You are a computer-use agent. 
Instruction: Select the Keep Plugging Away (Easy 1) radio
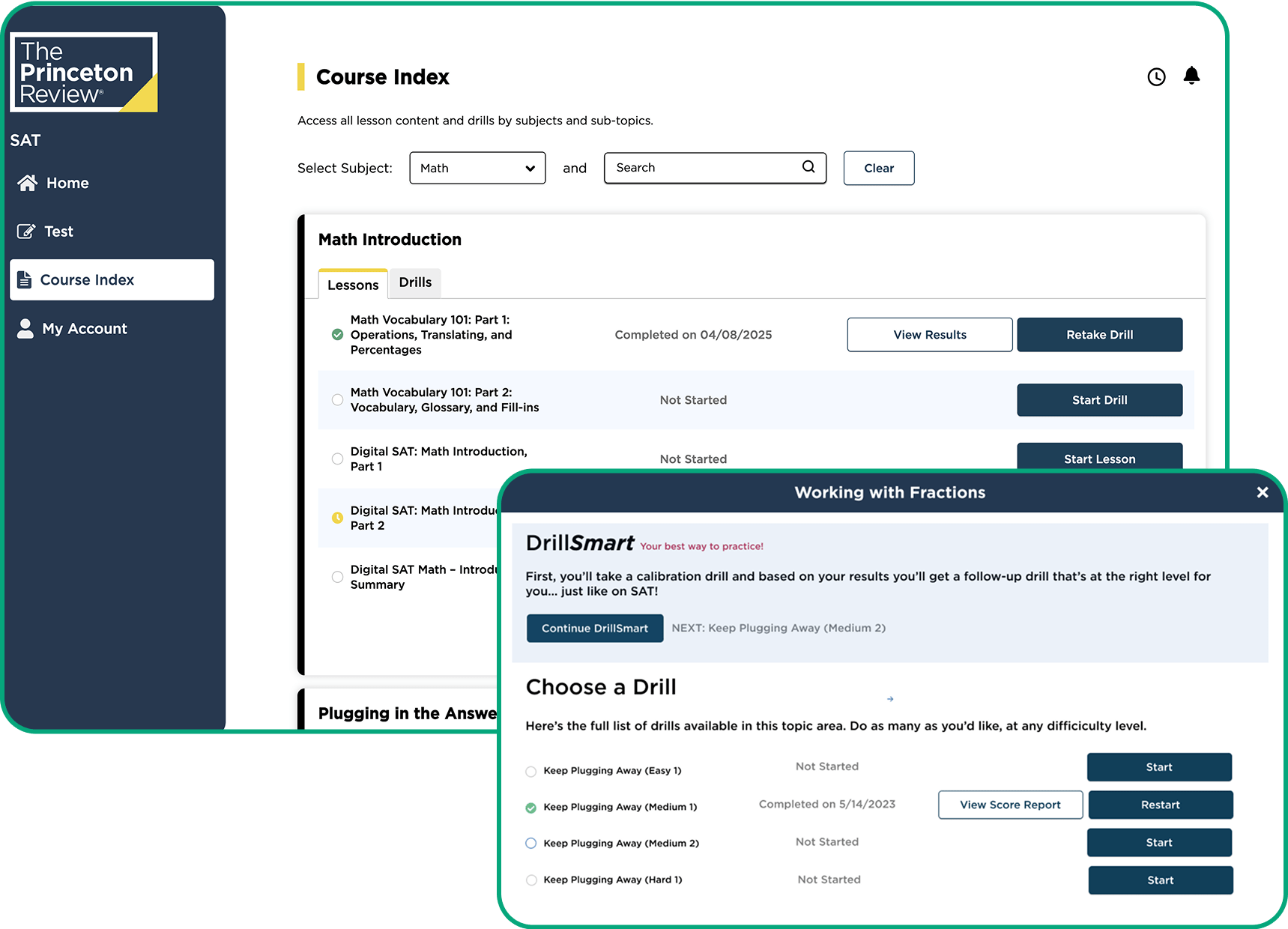(531, 771)
